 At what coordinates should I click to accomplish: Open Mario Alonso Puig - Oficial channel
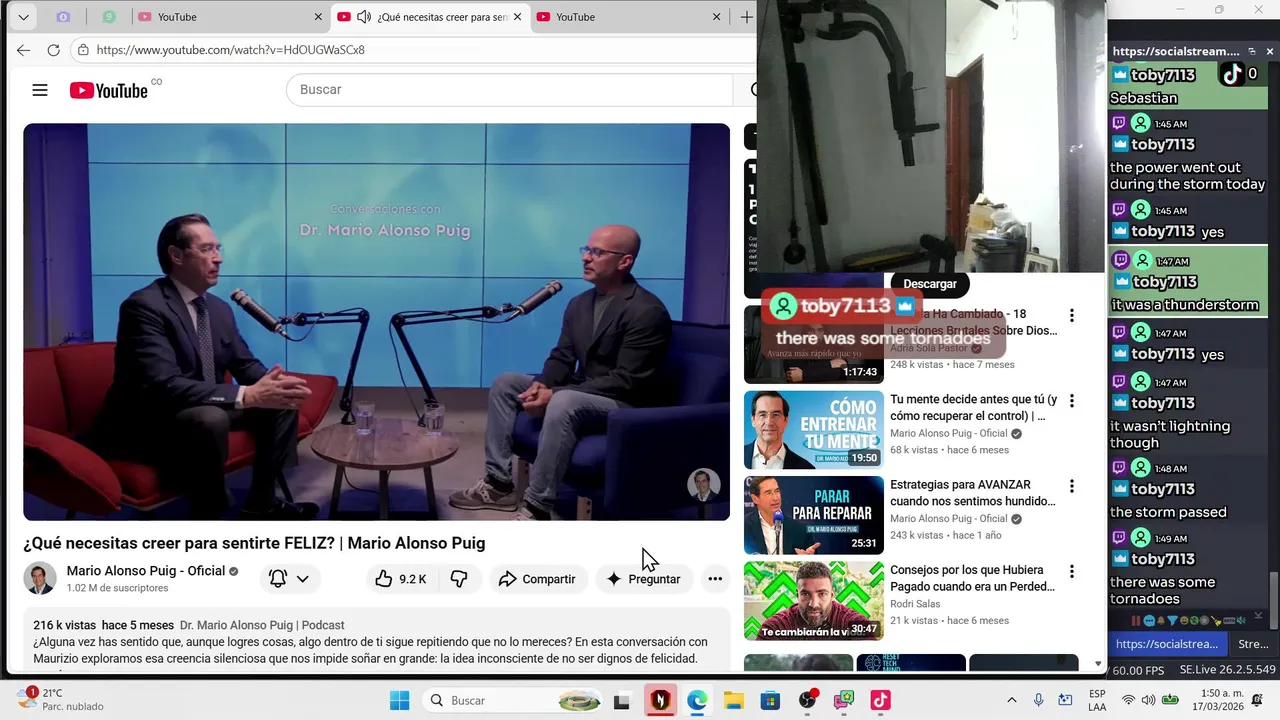click(x=146, y=571)
